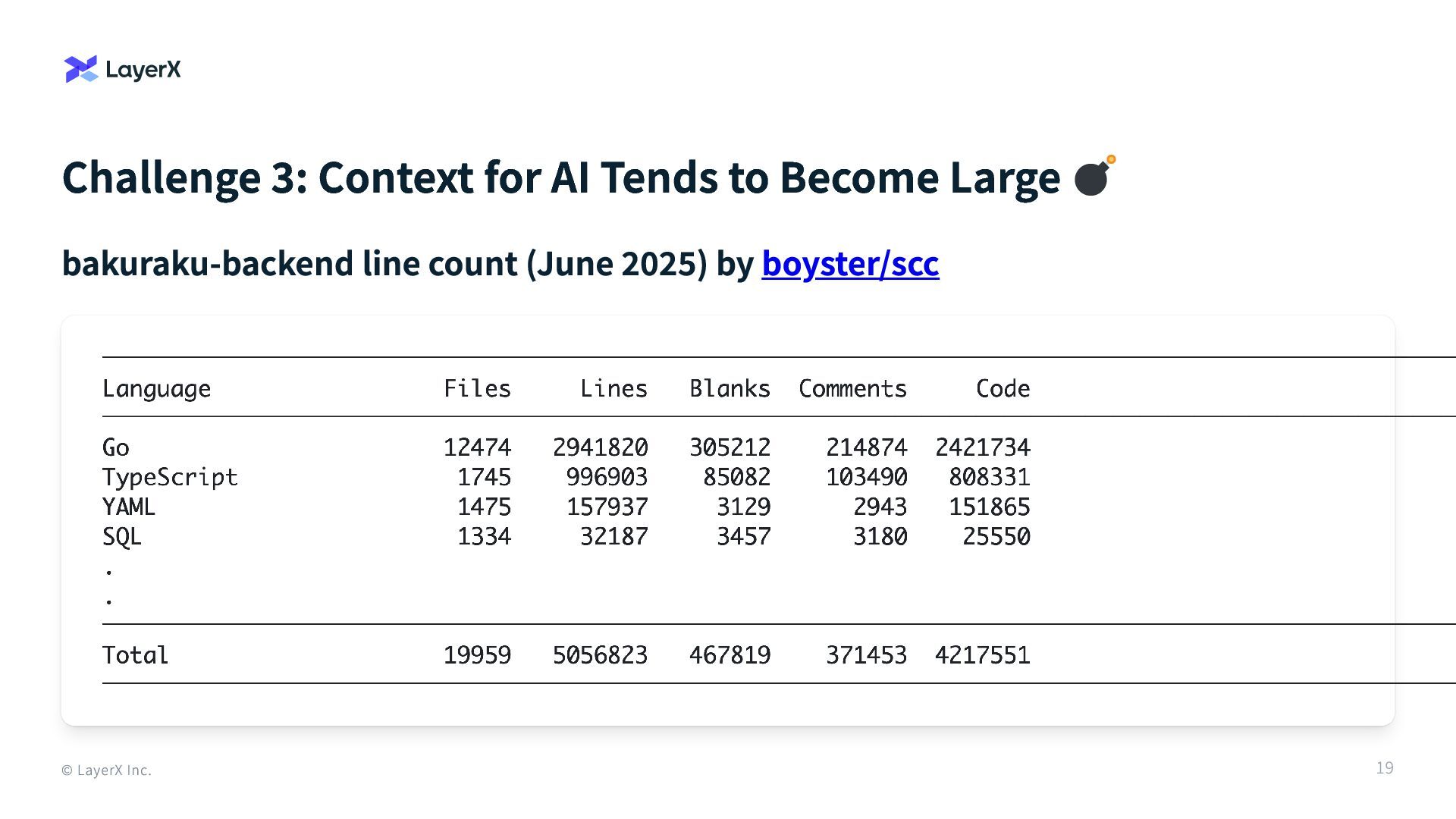Open the boyster/scc hyperlink
1456x819 pixels.
click(850, 264)
